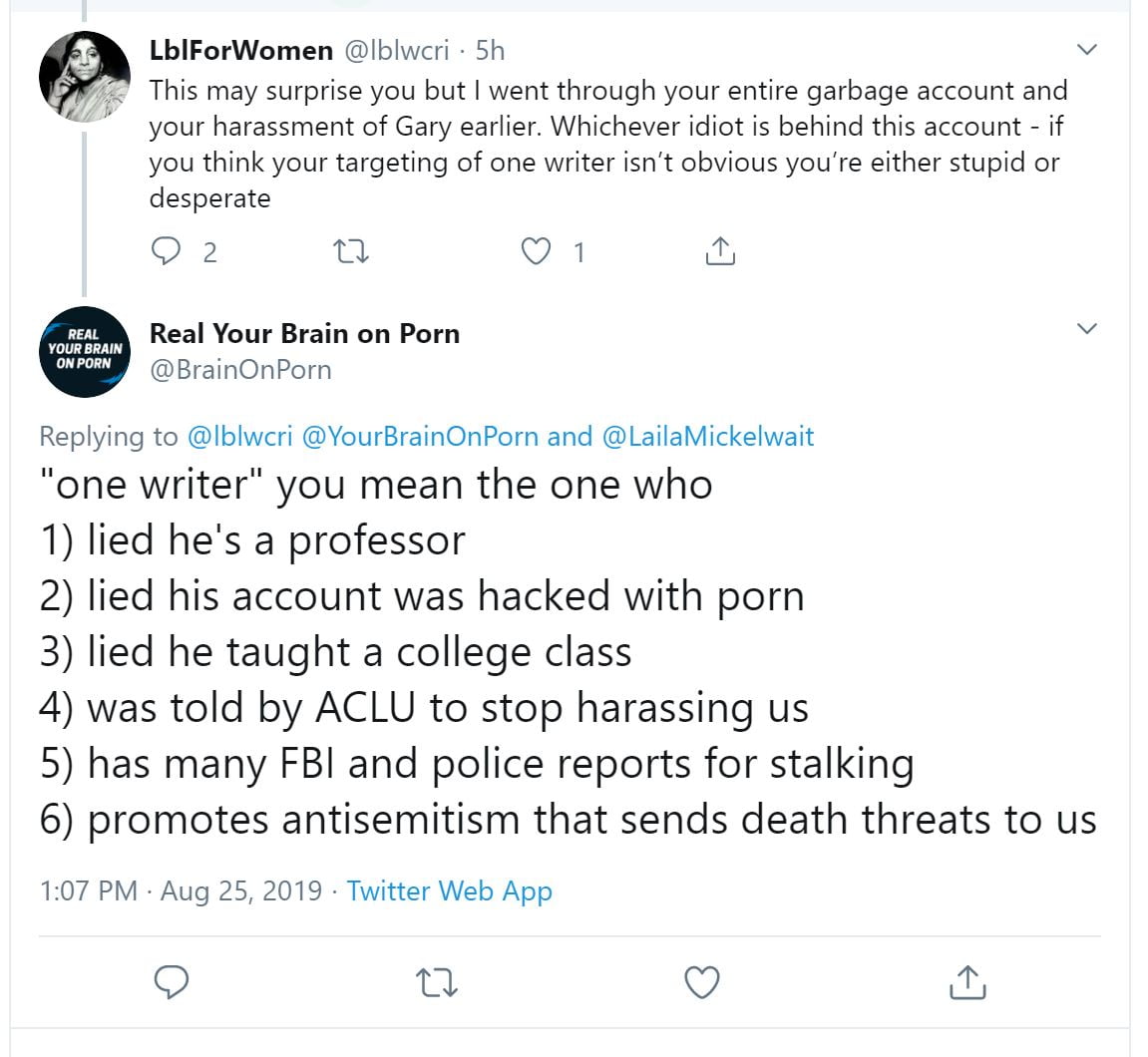Reply to the LblForWomen tweet

click(165, 252)
